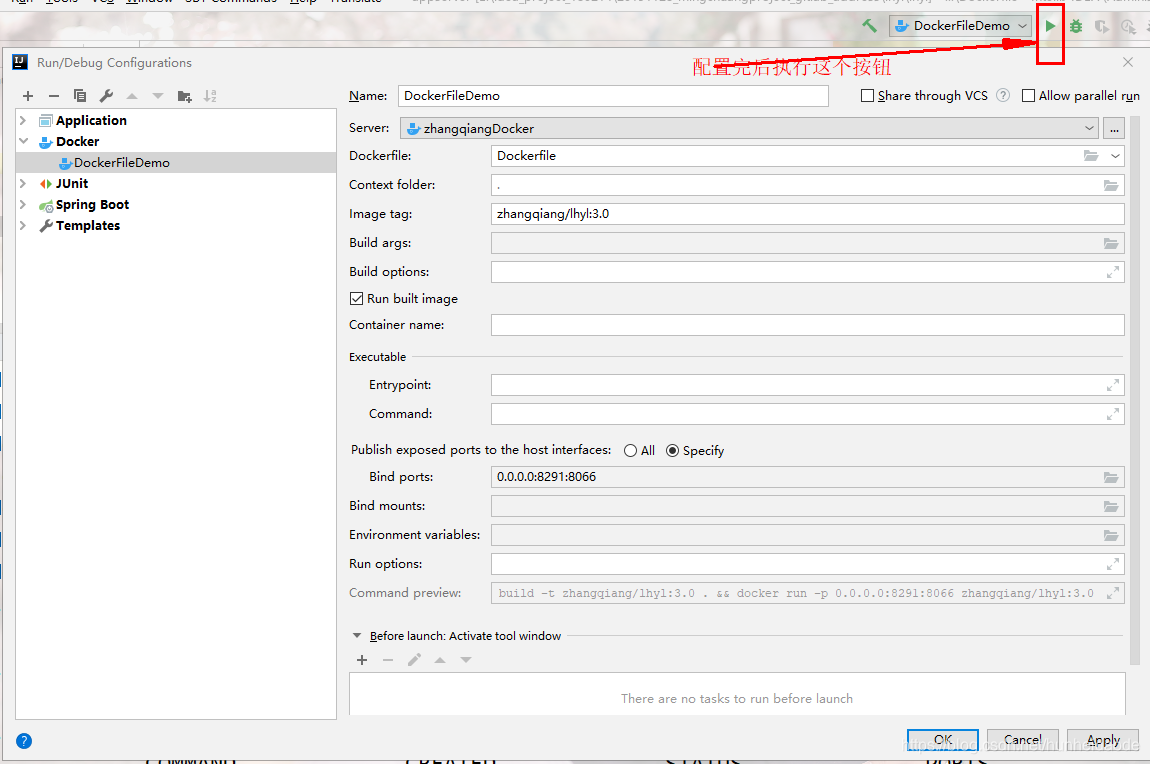
Task: Add a before-launch task with the plus icon
Action: (x=362, y=660)
